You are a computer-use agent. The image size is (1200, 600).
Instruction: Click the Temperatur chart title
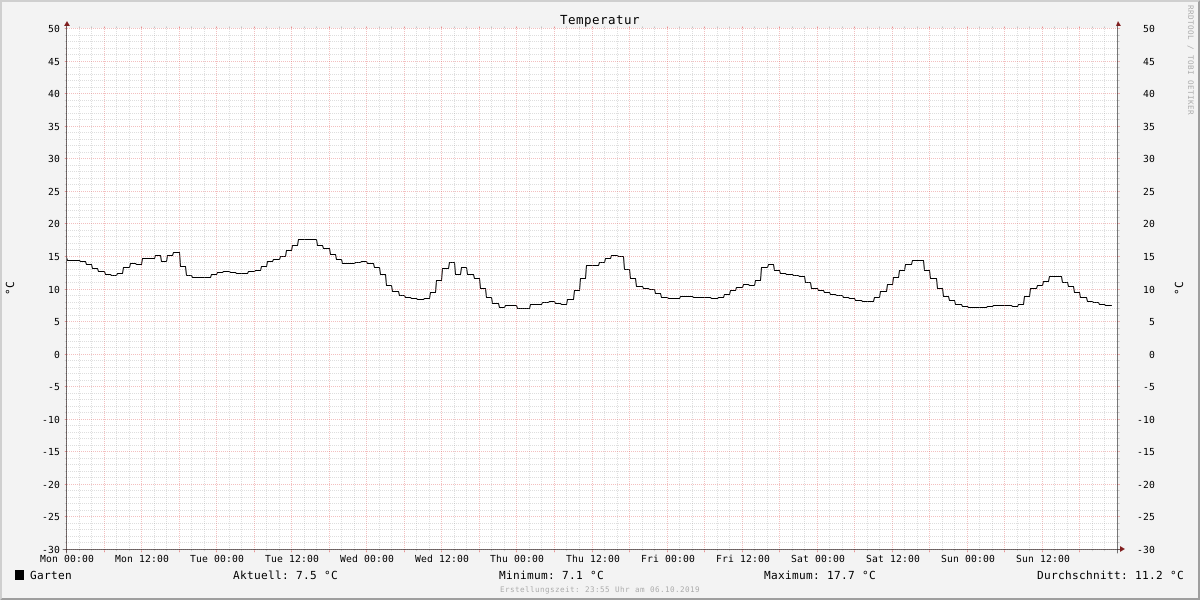coord(599,20)
